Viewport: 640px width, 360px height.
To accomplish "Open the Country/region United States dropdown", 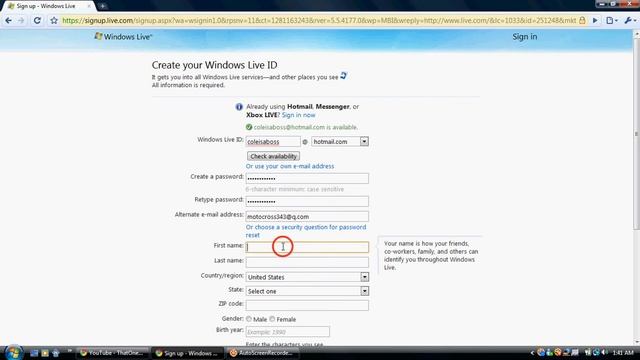I will point(307,277).
